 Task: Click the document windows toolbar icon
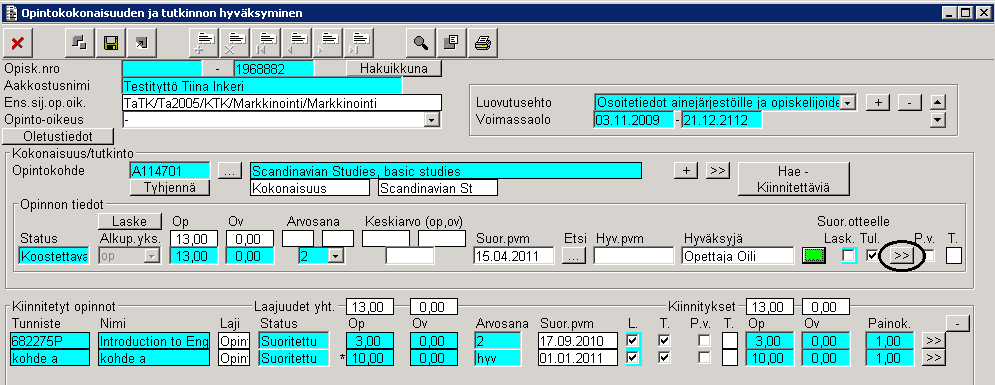pos(451,42)
